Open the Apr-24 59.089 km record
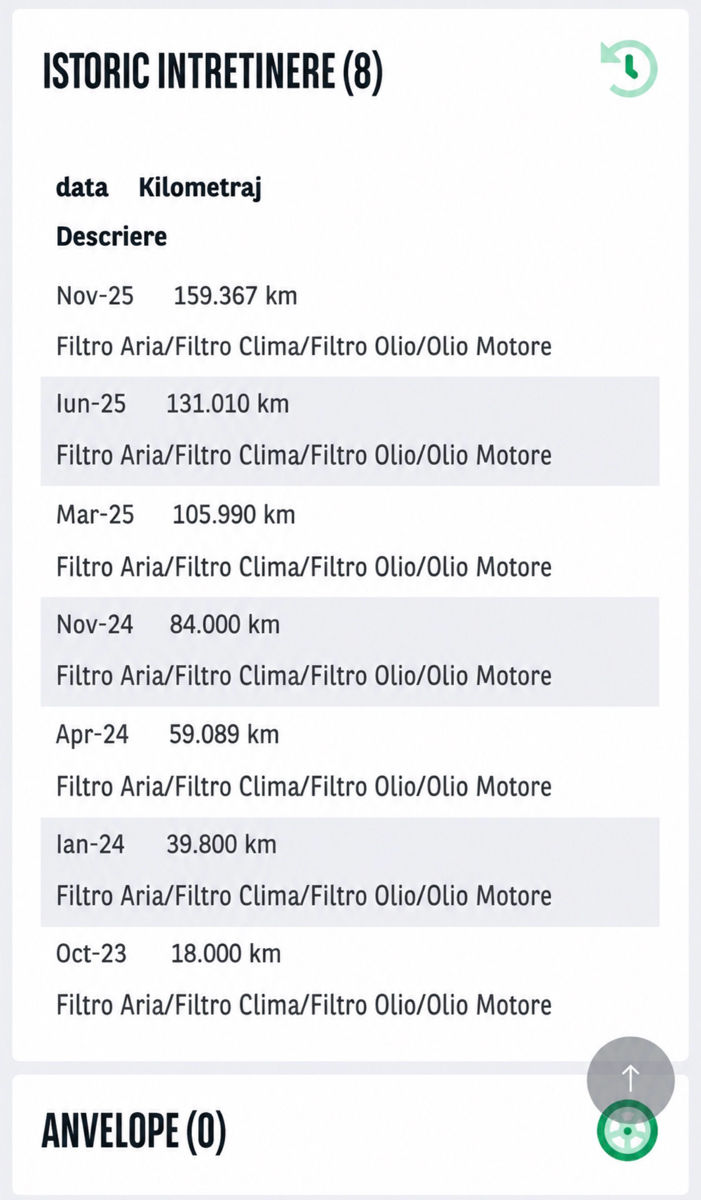This screenshot has height=1200, width=701. pyautogui.click(x=350, y=761)
